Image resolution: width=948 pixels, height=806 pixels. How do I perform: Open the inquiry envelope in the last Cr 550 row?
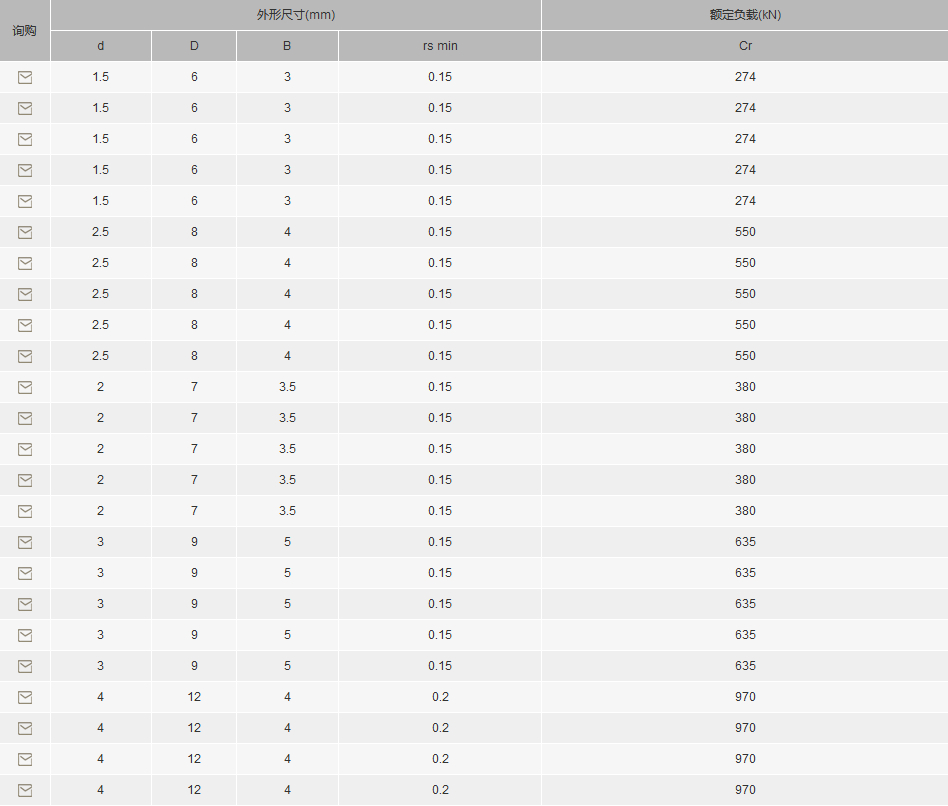25,356
